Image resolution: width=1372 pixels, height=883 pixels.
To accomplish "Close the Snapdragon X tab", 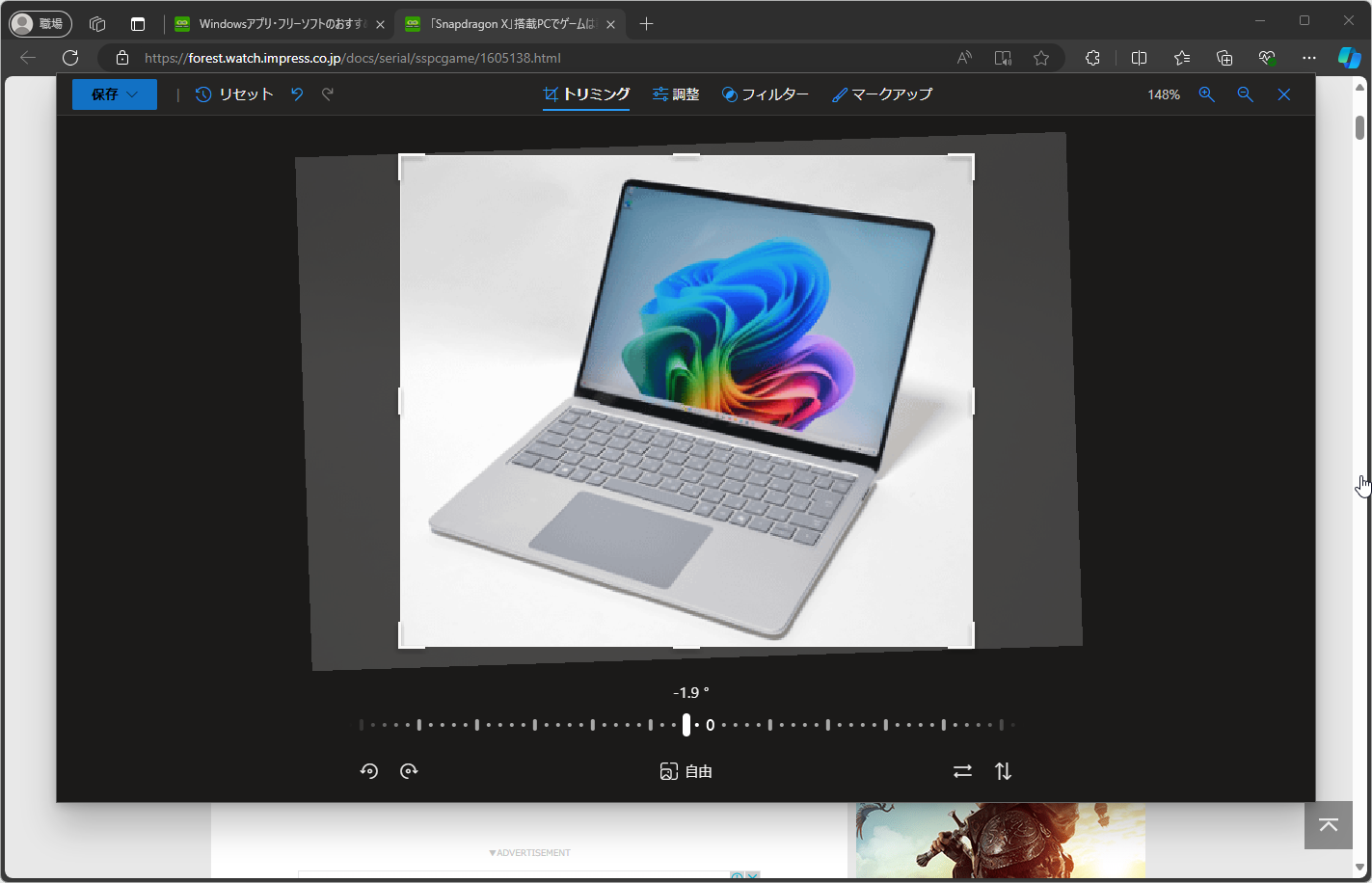I will tap(610, 24).
